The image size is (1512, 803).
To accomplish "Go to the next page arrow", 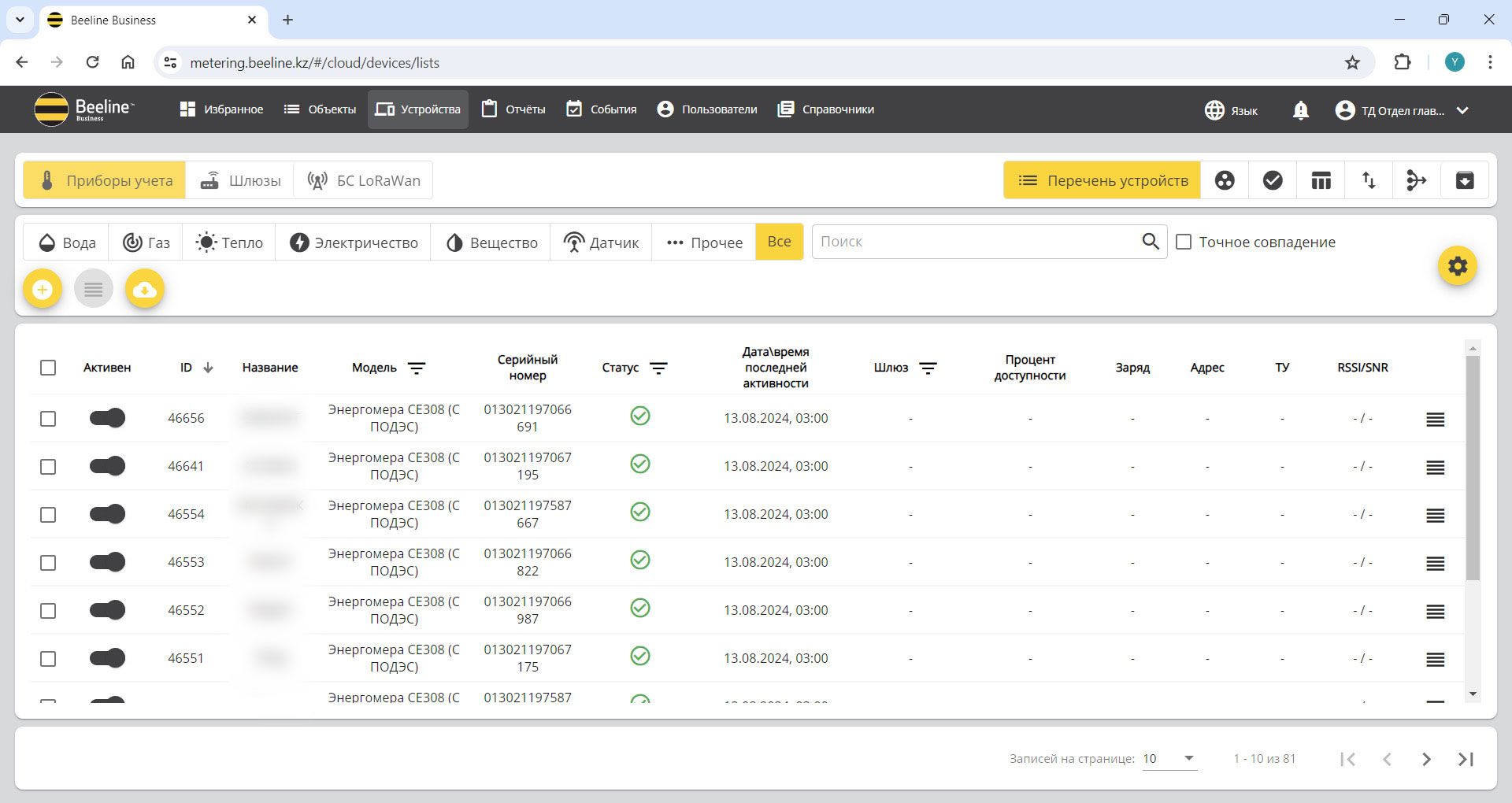I will click(x=1426, y=759).
